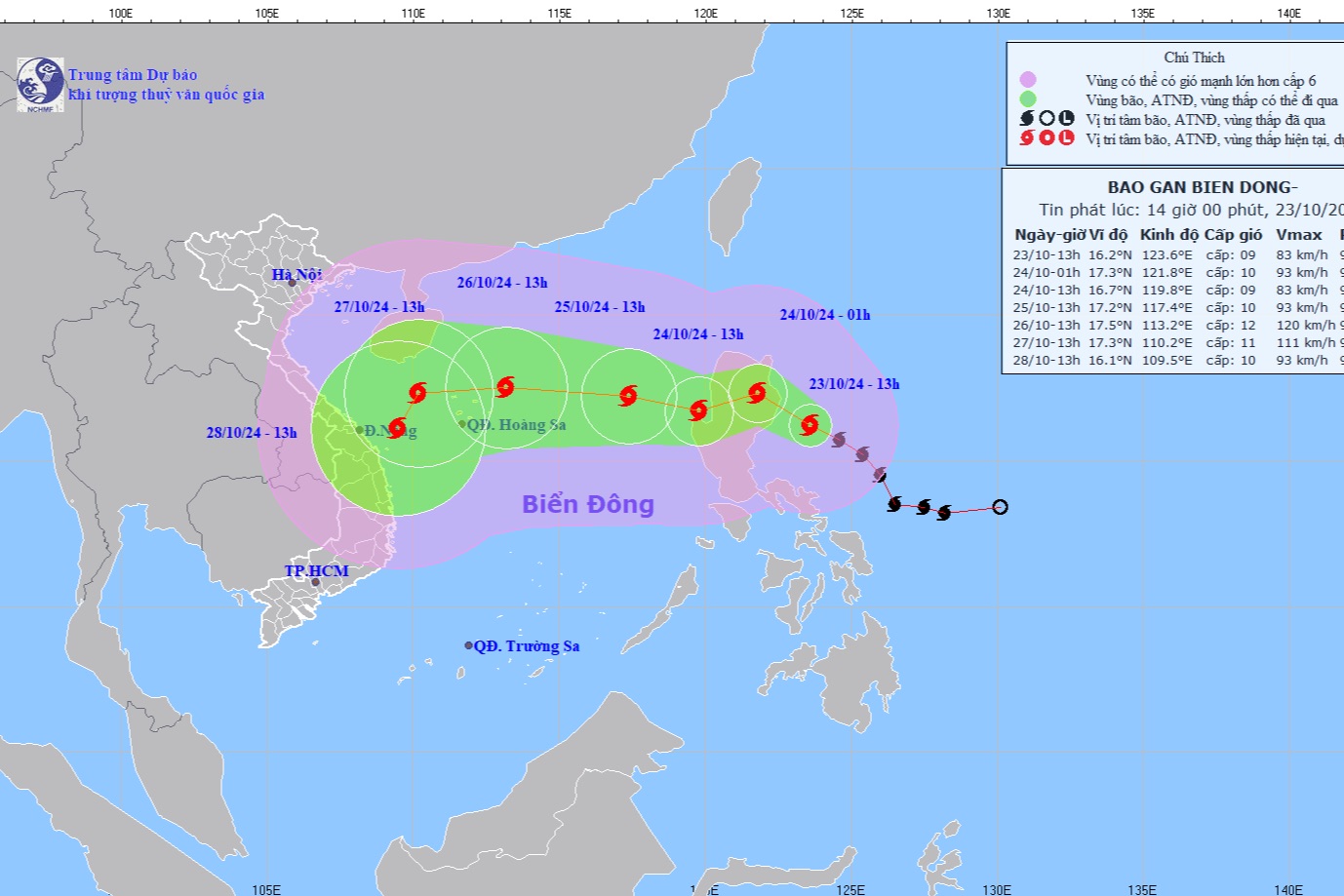The image size is (1344, 896).
Task: Select the red storm symbol for 24/10/24 - 01h
Action: click(757, 393)
